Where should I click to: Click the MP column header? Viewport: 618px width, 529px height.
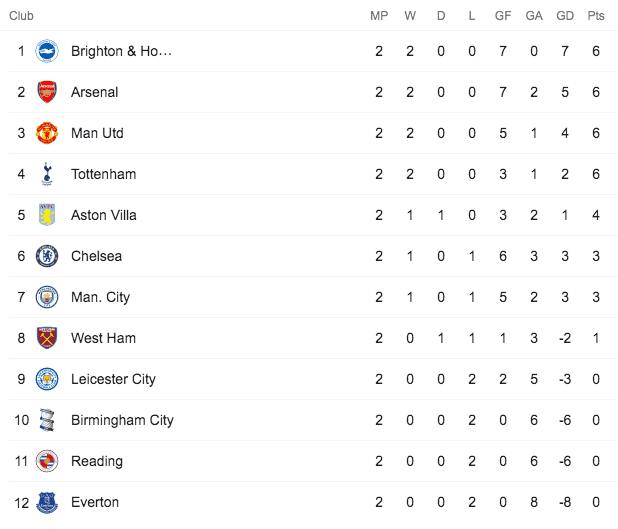(x=379, y=16)
